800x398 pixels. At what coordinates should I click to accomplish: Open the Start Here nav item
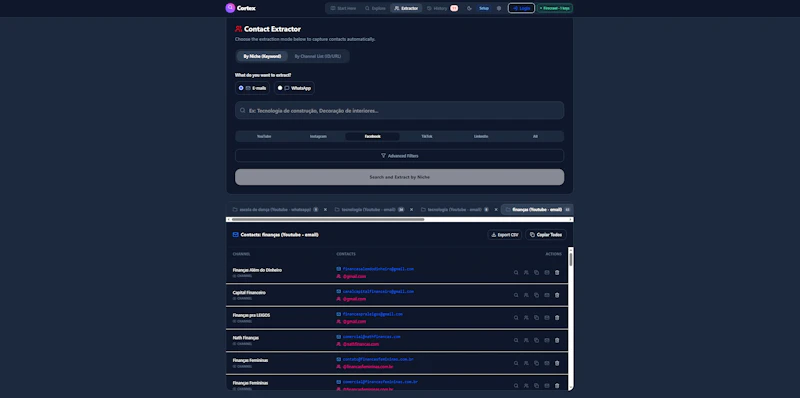[343, 8]
